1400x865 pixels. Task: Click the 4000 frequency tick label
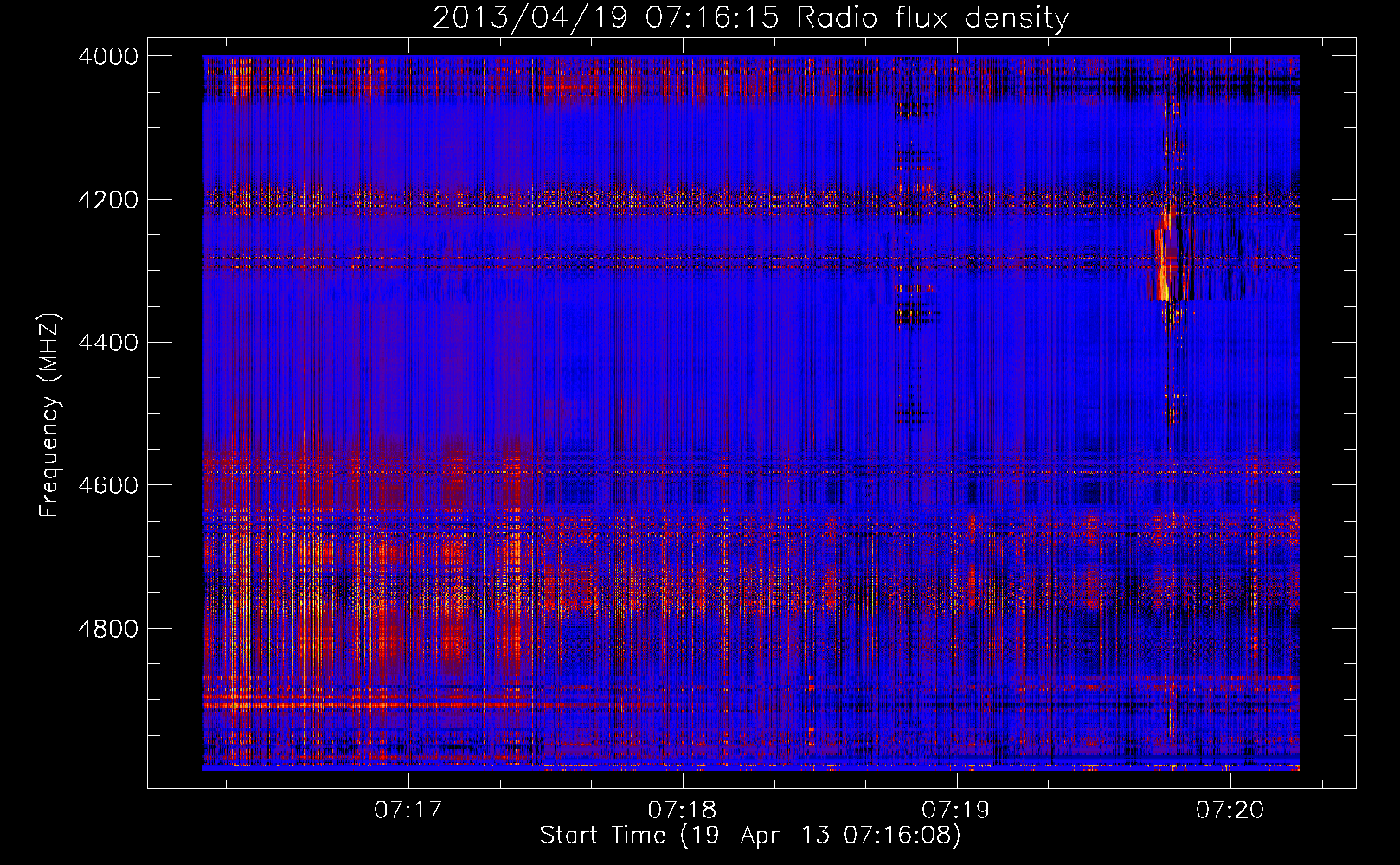click(x=108, y=56)
